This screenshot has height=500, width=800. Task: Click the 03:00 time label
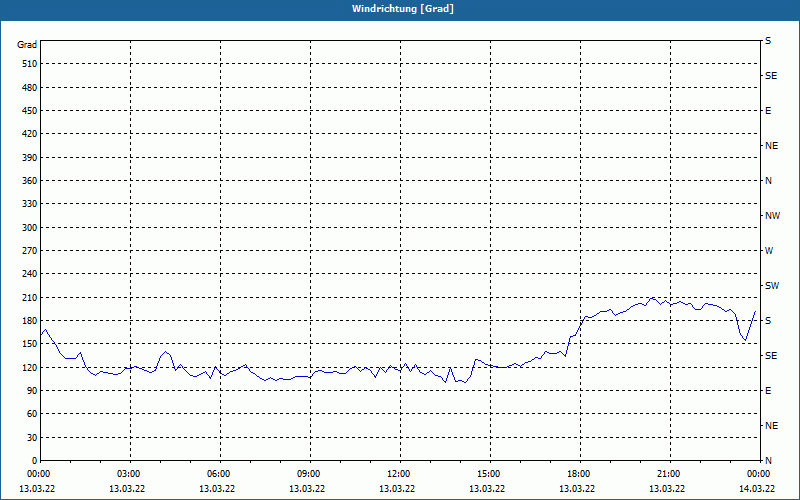tap(131, 474)
